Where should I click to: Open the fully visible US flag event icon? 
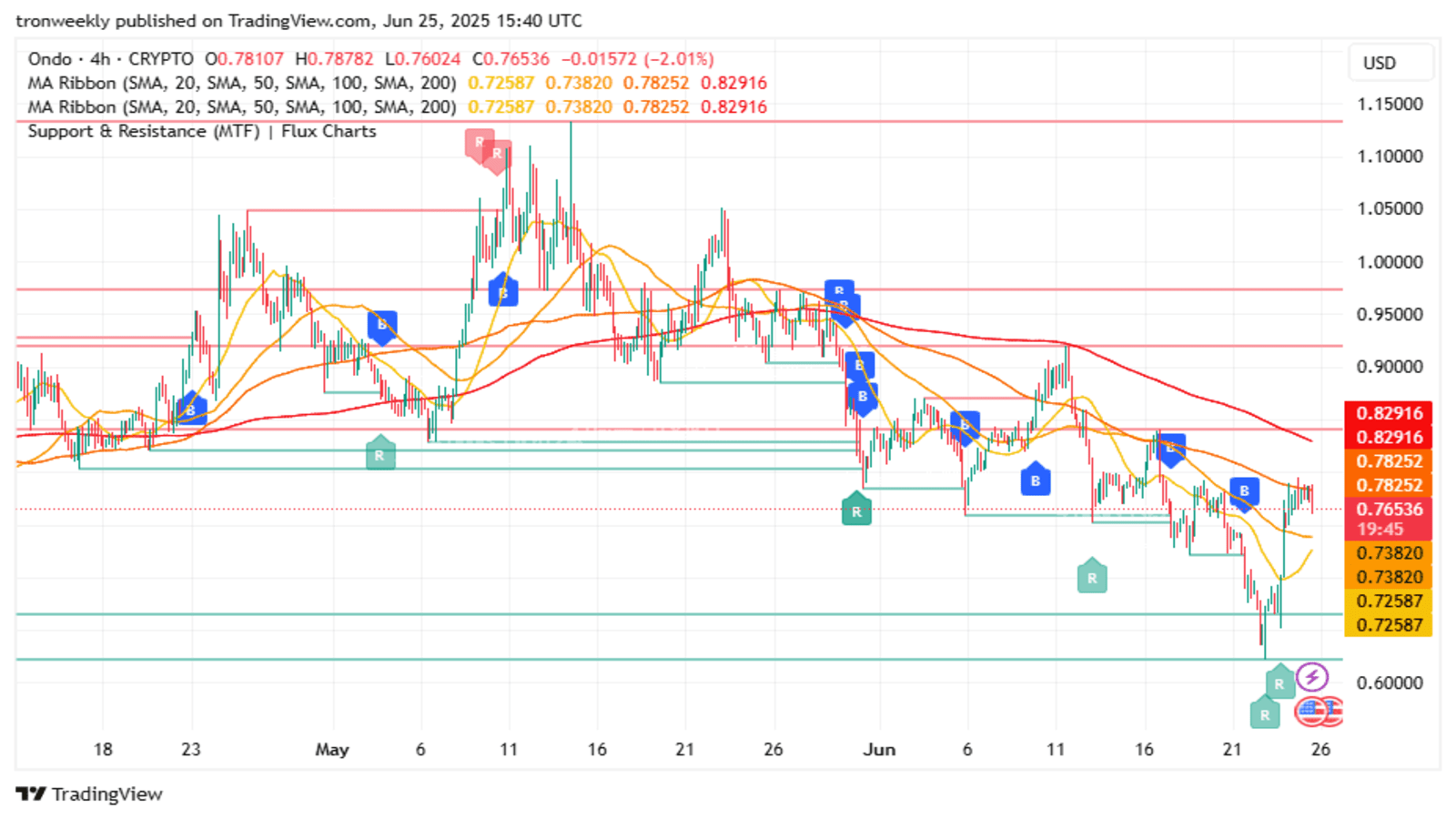coord(1310,712)
